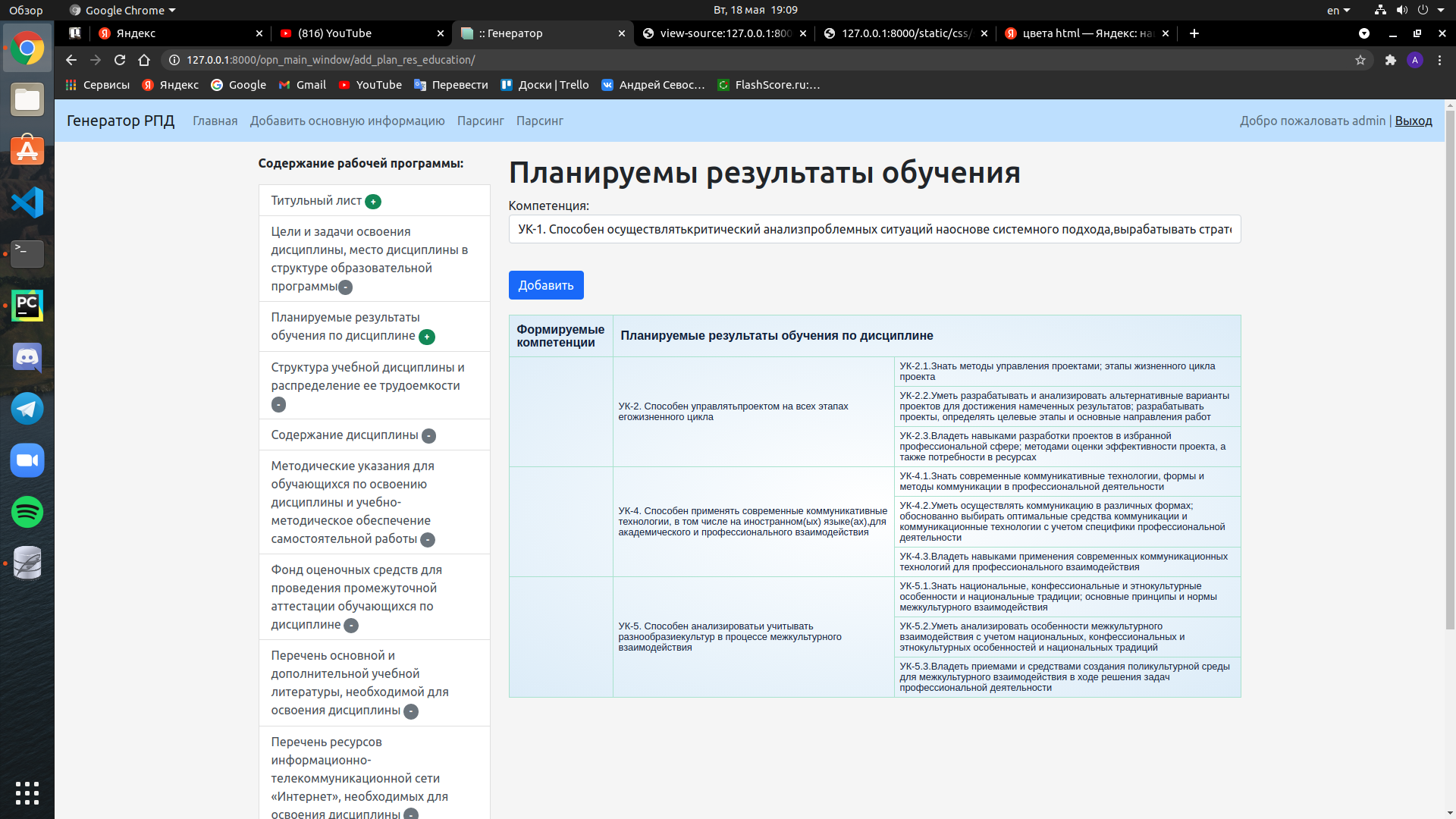Click the Генератор РПД brand link
The width and height of the screenshot is (1456, 819).
pyautogui.click(x=121, y=121)
